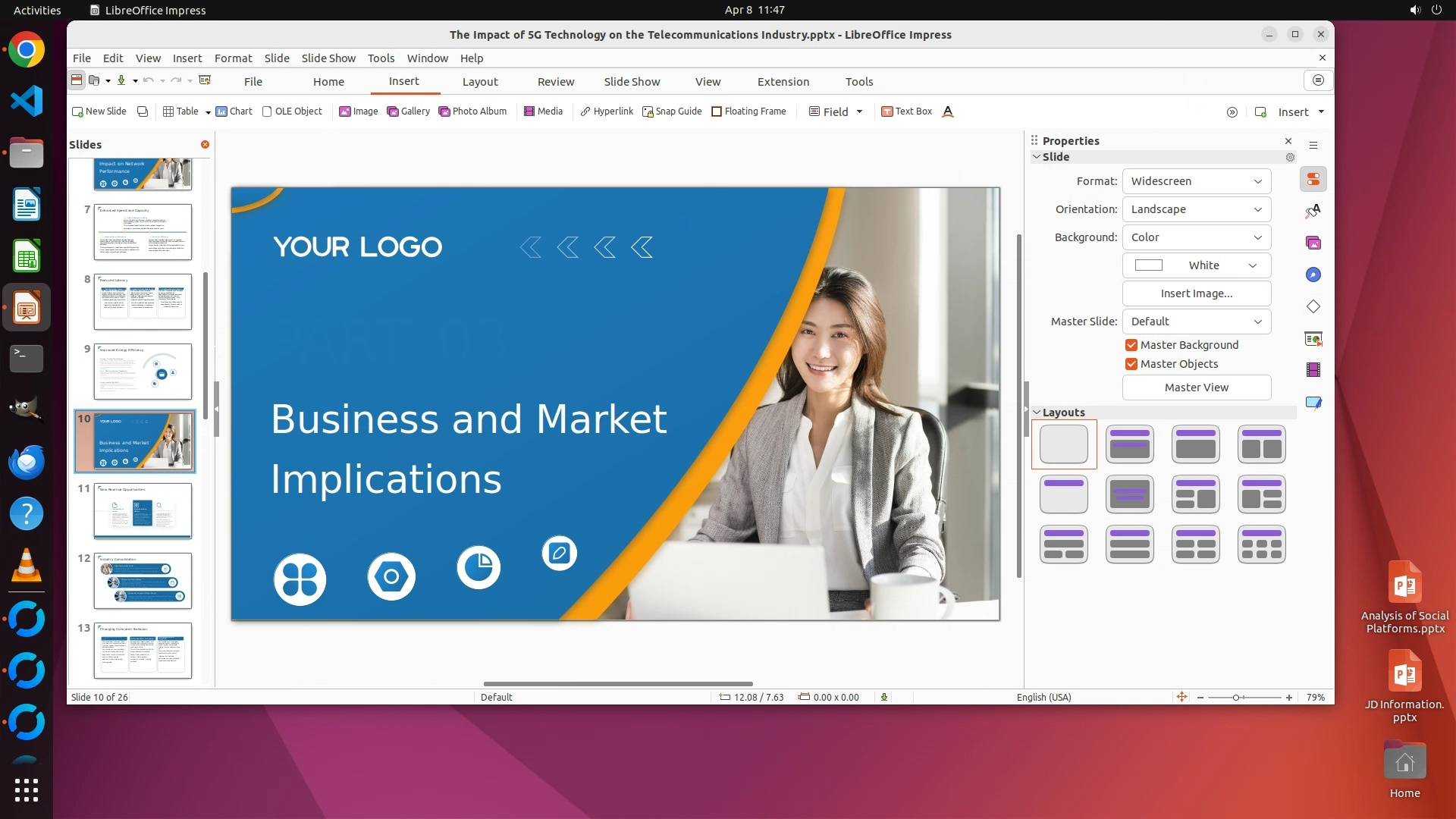Click the Master View button
1456x819 pixels.
click(1196, 388)
